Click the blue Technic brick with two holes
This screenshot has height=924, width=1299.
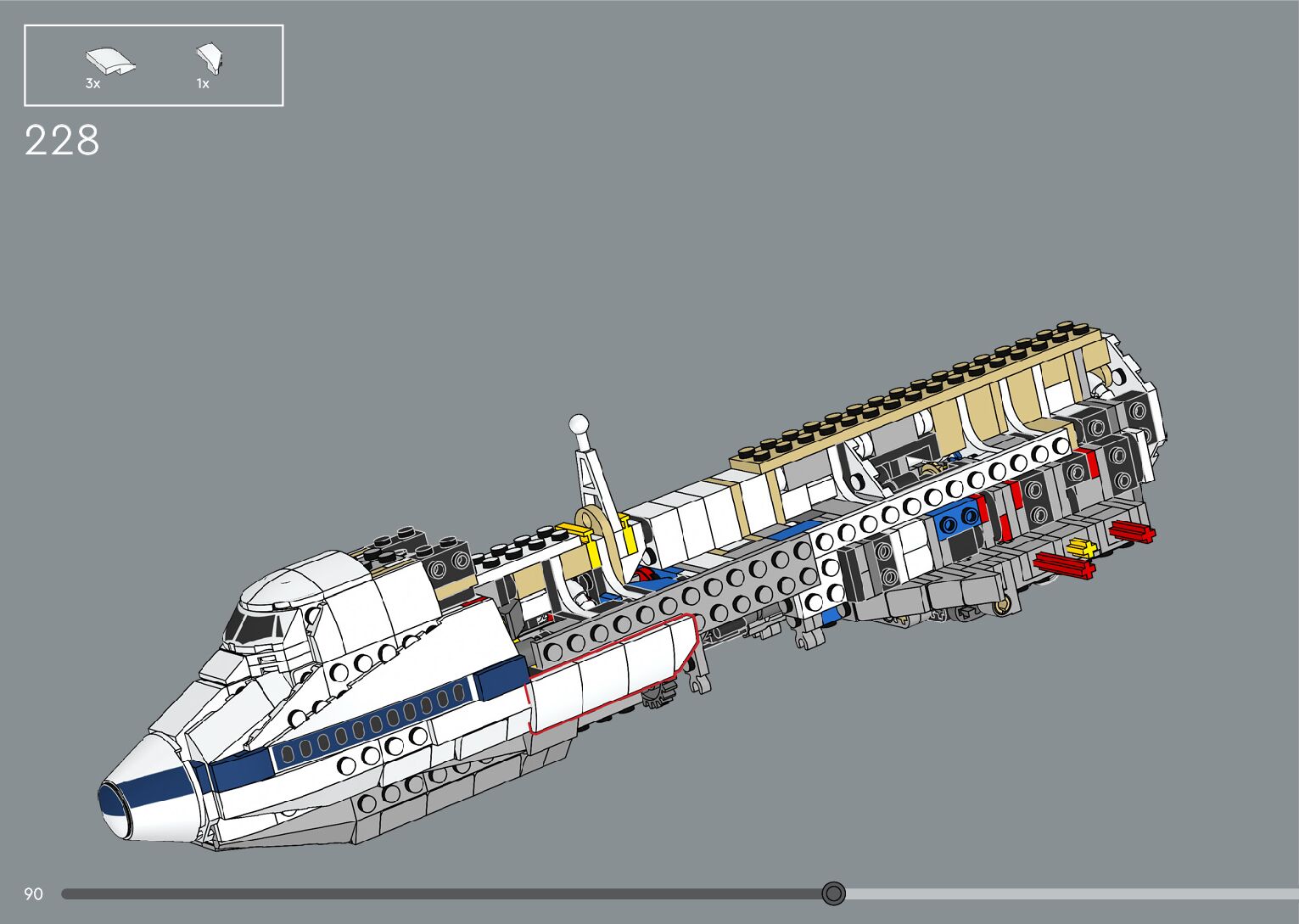(x=958, y=520)
